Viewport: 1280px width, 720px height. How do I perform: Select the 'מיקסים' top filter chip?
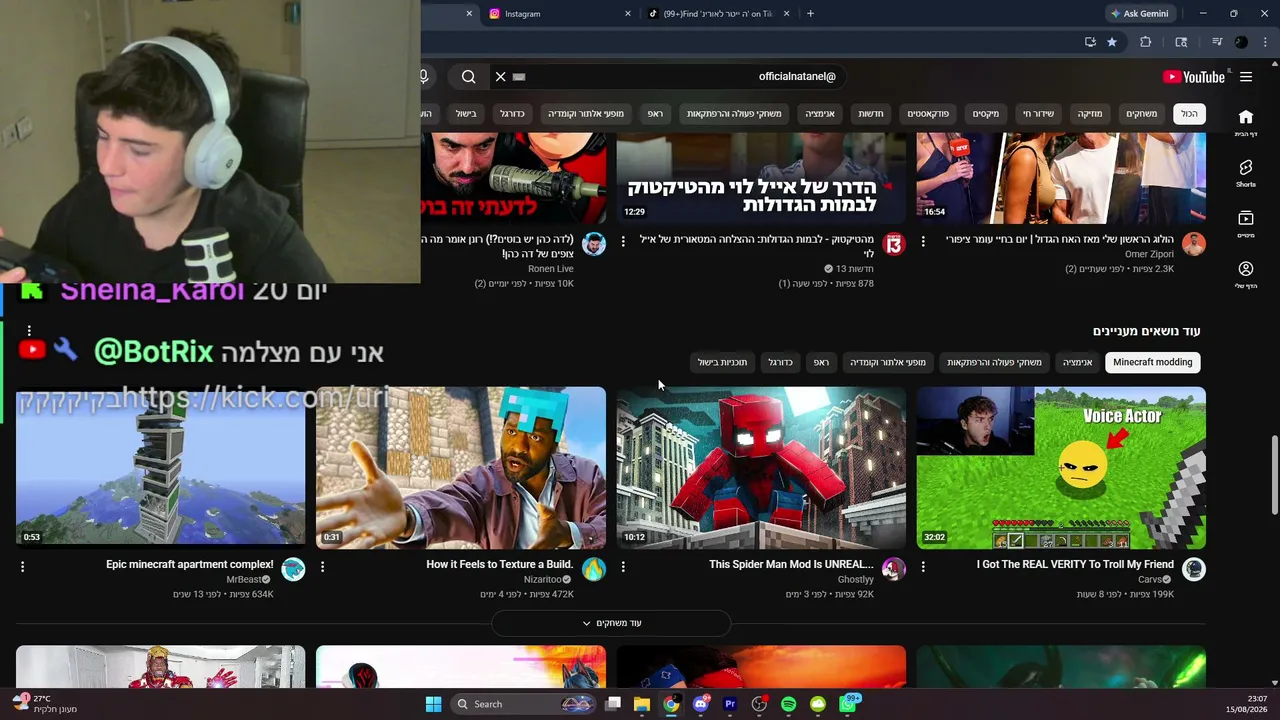coord(986,114)
